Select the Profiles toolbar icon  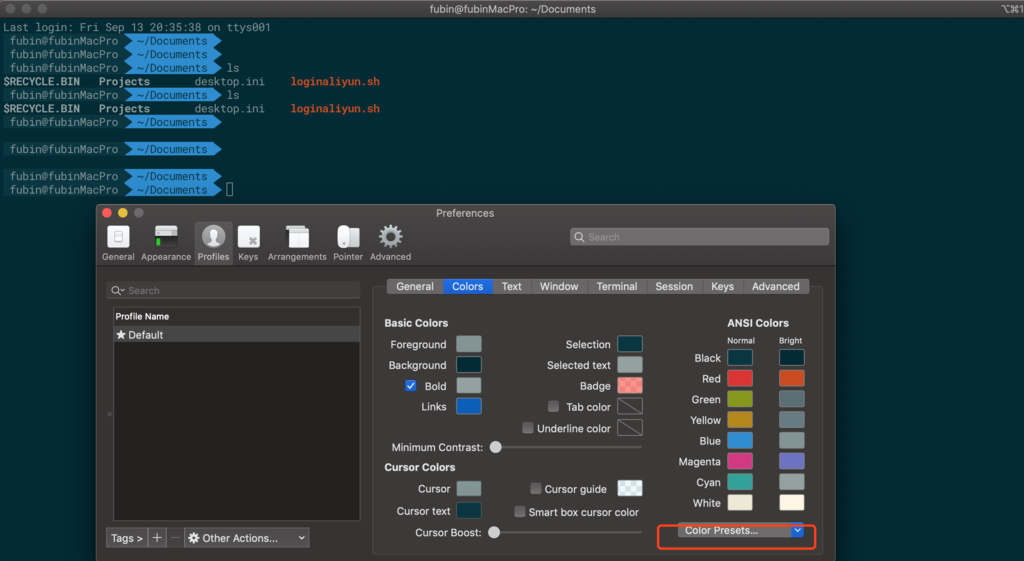point(213,241)
